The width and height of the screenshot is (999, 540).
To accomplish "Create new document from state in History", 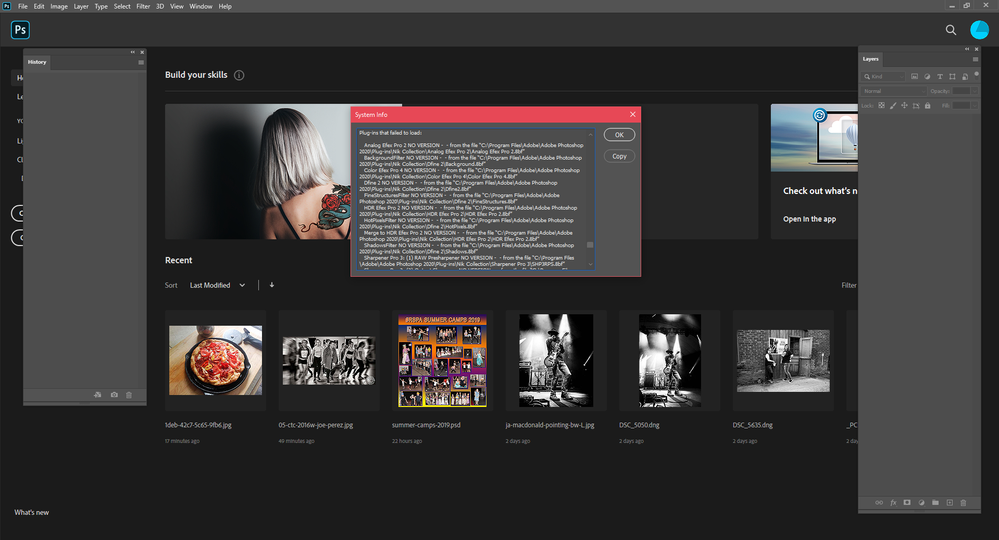I will click(x=97, y=395).
